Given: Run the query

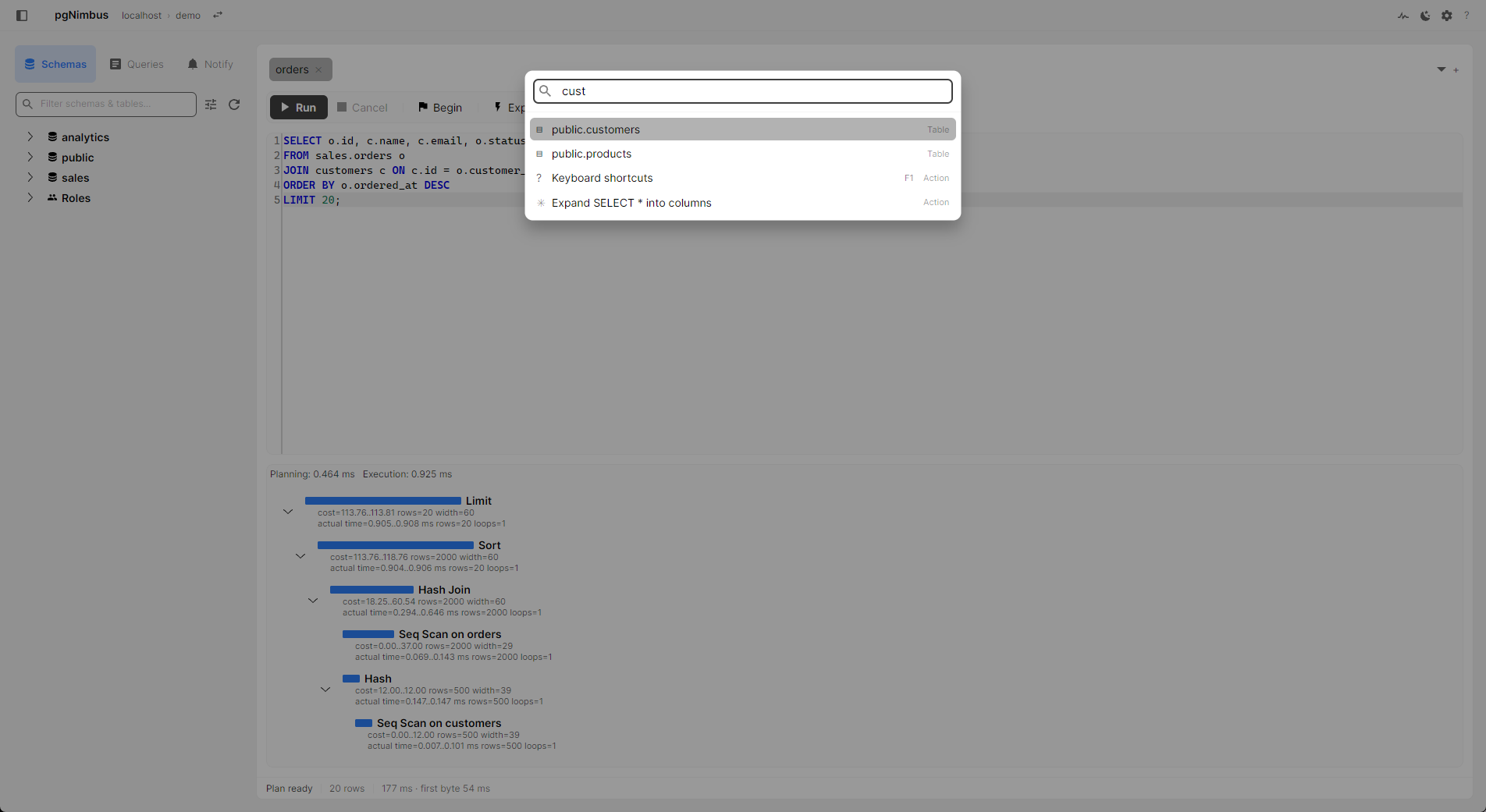Looking at the screenshot, I should pyautogui.click(x=299, y=108).
